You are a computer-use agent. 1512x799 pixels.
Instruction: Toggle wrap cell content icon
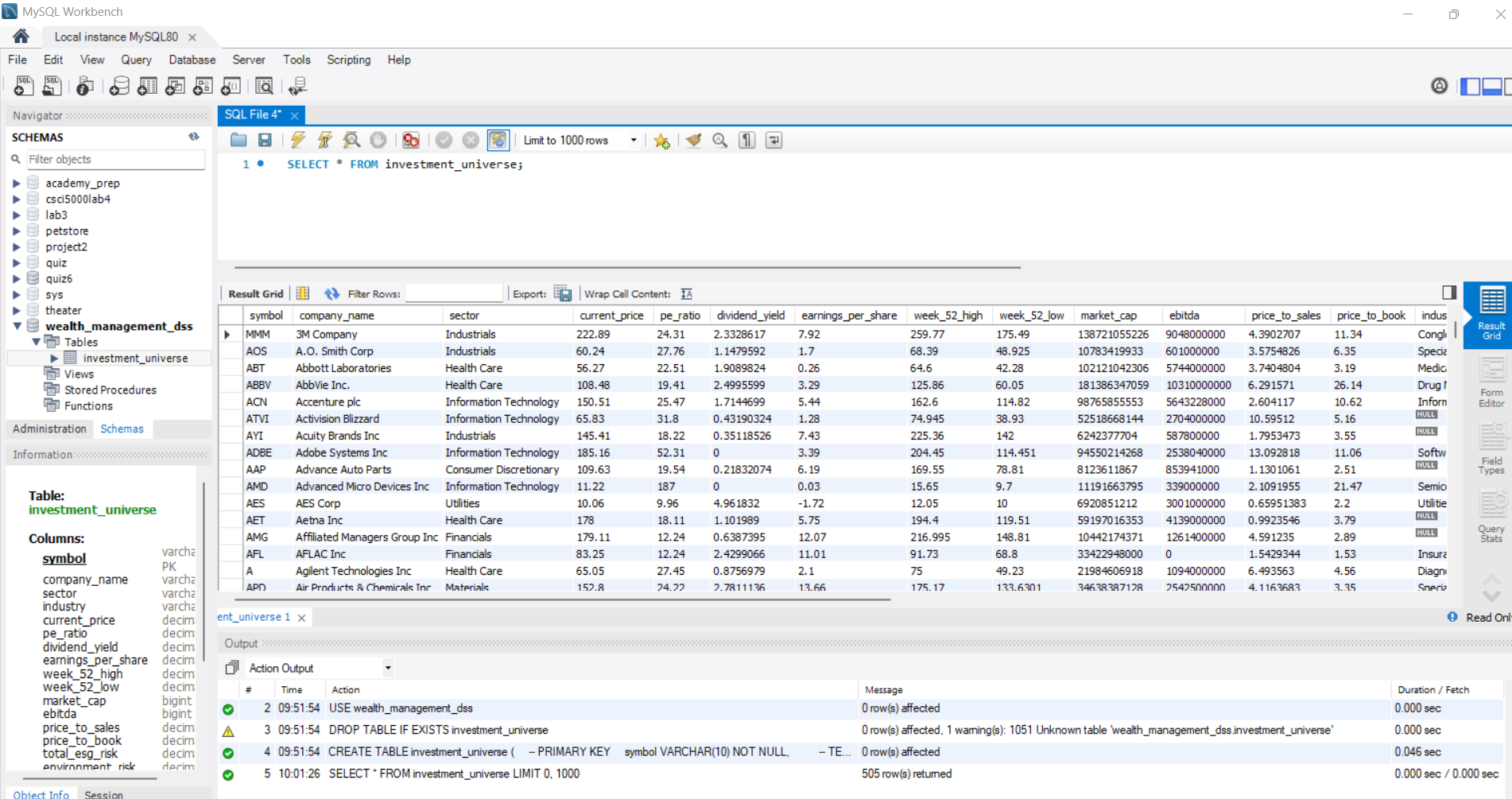tap(687, 294)
